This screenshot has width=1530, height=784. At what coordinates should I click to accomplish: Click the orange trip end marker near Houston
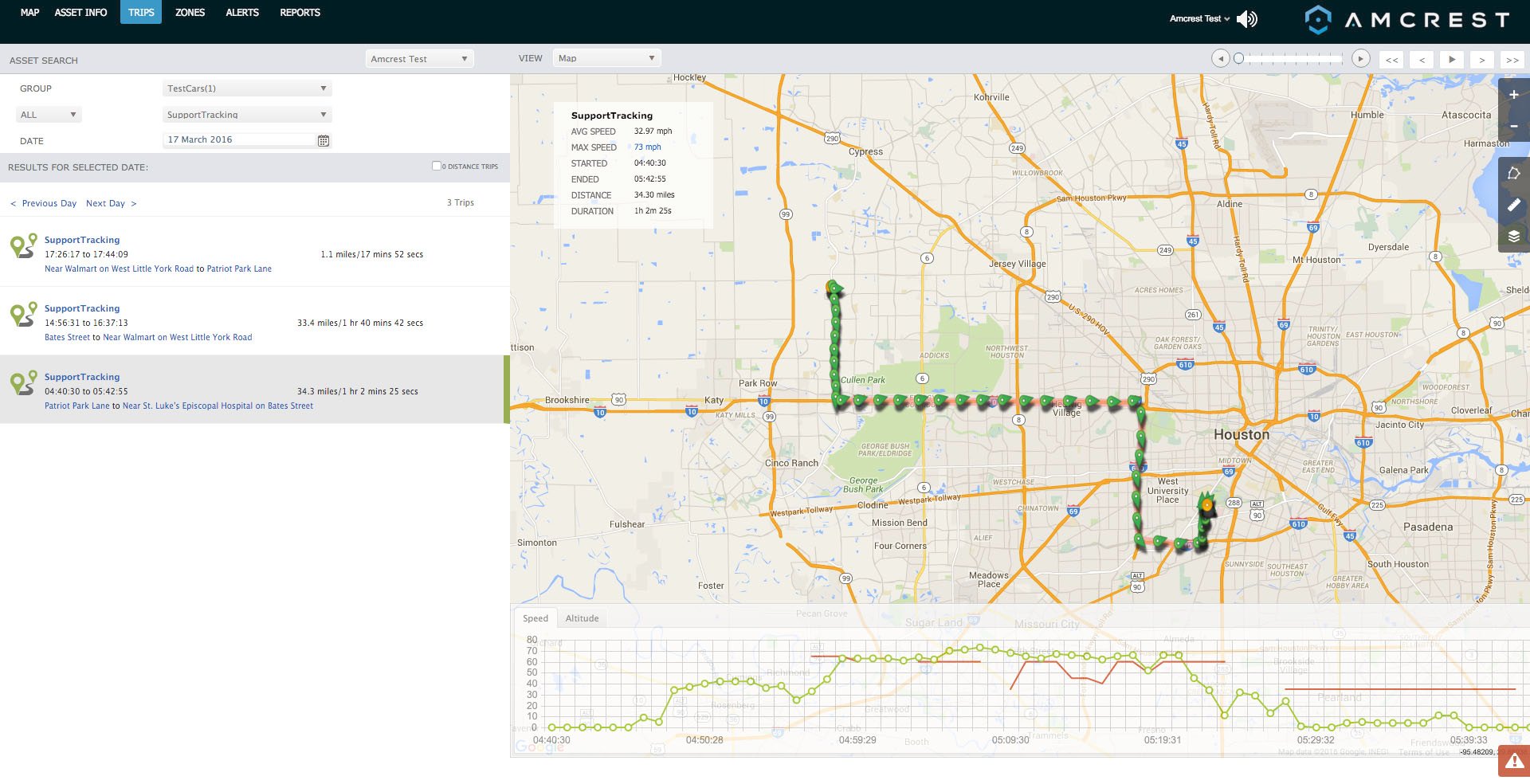click(1207, 504)
